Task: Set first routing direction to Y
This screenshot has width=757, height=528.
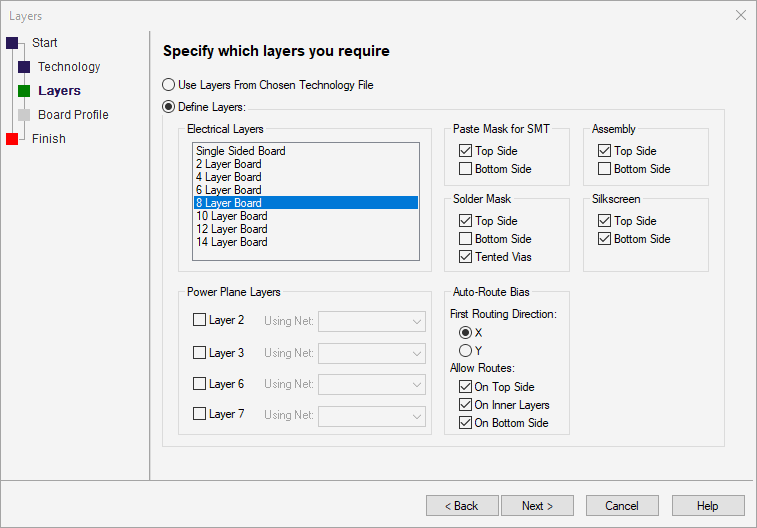Action: point(465,350)
